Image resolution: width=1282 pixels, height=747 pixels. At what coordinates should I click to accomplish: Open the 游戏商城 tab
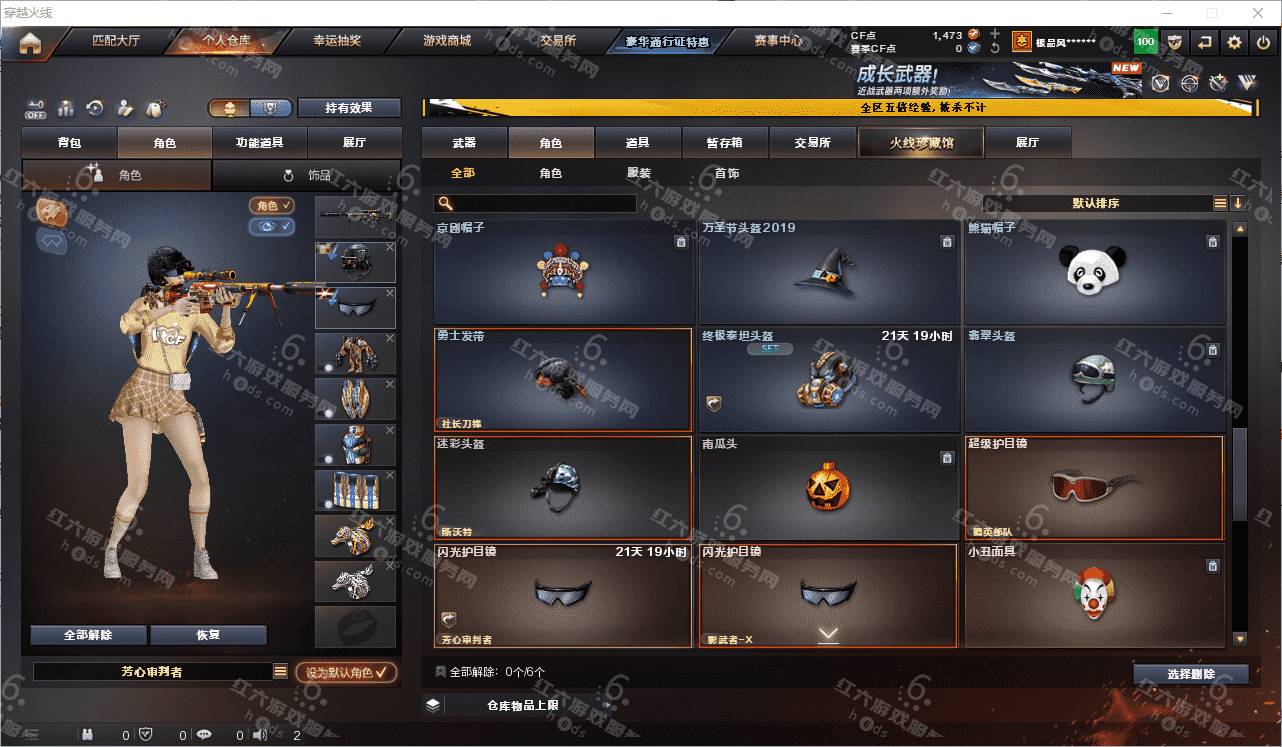pos(446,41)
